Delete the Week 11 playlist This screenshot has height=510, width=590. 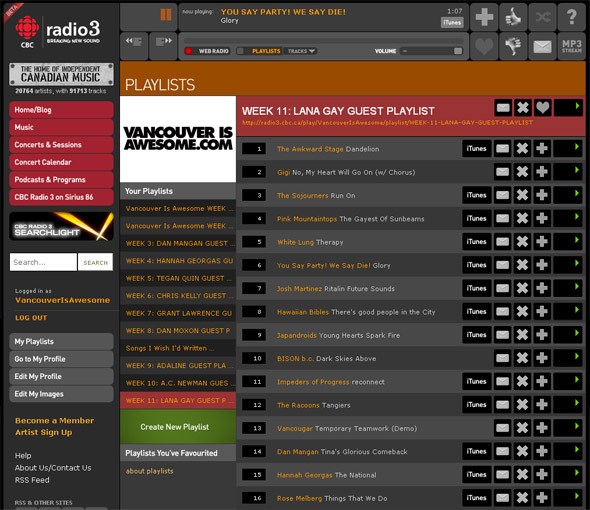click(x=523, y=108)
